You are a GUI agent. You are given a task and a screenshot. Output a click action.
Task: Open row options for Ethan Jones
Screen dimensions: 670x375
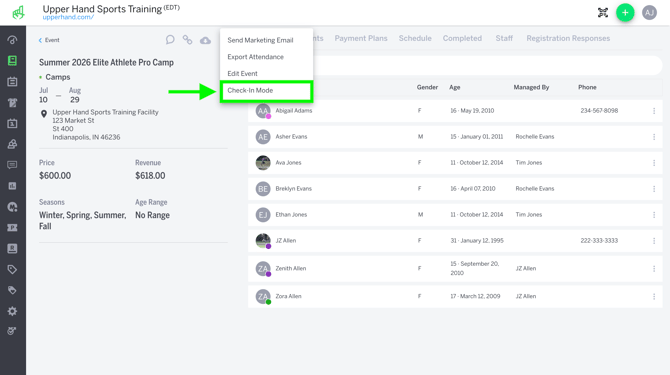654,215
